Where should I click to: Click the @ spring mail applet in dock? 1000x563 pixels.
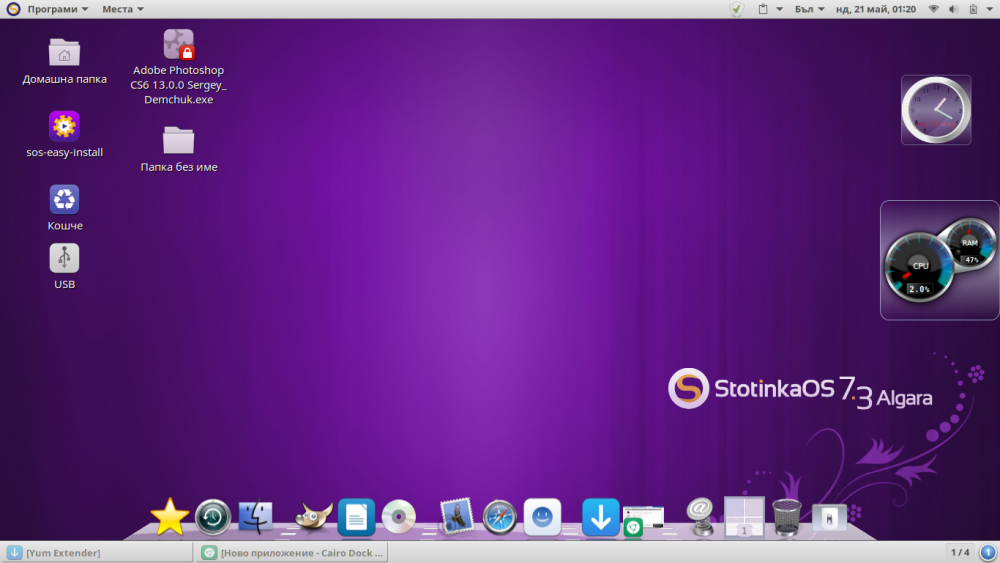pos(700,516)
